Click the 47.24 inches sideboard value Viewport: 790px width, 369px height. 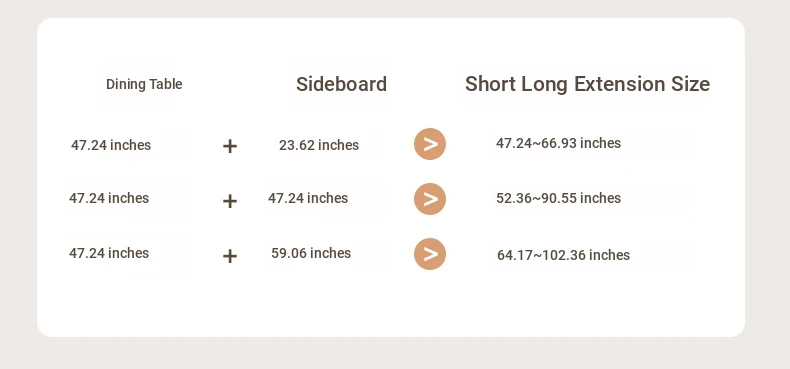[308, 198]
